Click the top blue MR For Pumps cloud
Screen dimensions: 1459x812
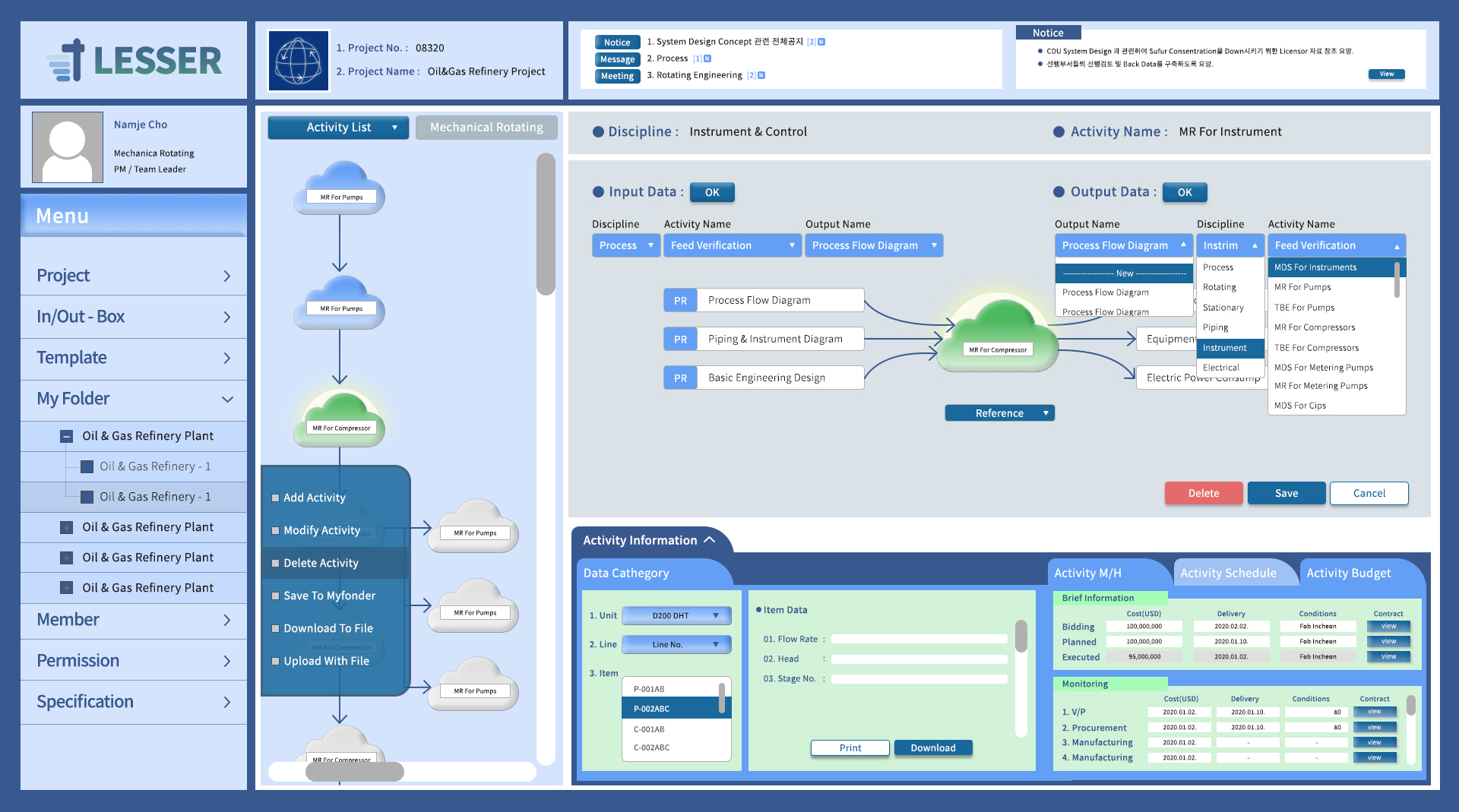tap(340, 188)
